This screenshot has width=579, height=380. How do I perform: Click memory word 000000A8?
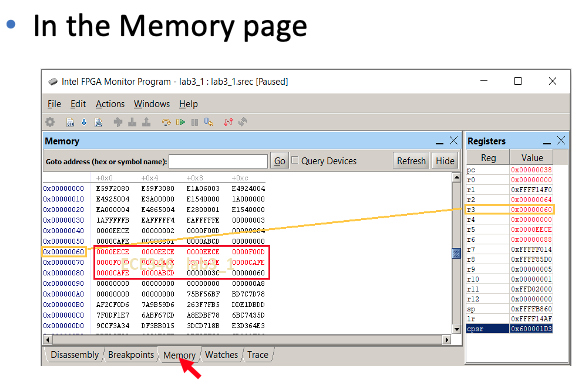pos(248,284)
